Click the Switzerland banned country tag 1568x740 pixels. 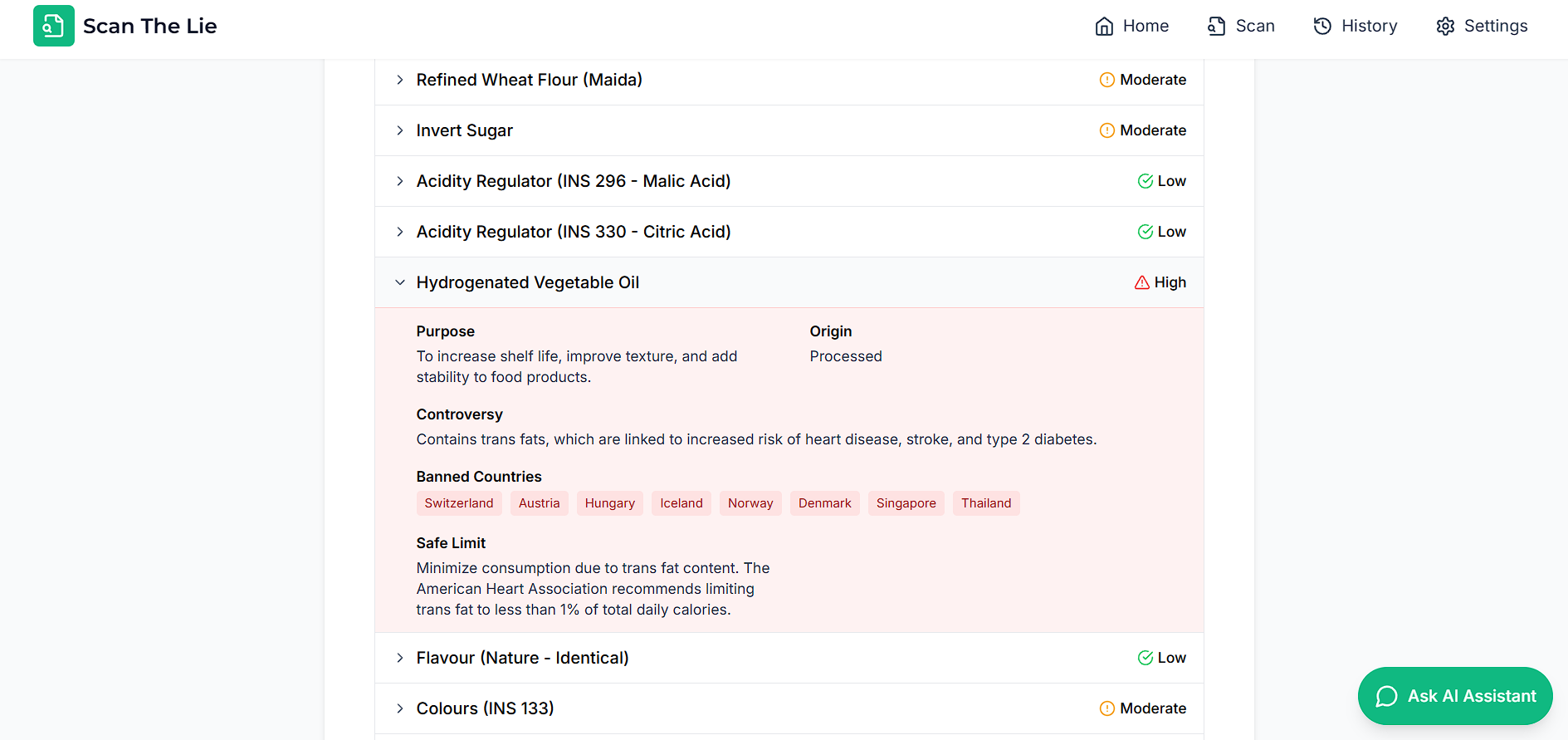pos(458,503)
